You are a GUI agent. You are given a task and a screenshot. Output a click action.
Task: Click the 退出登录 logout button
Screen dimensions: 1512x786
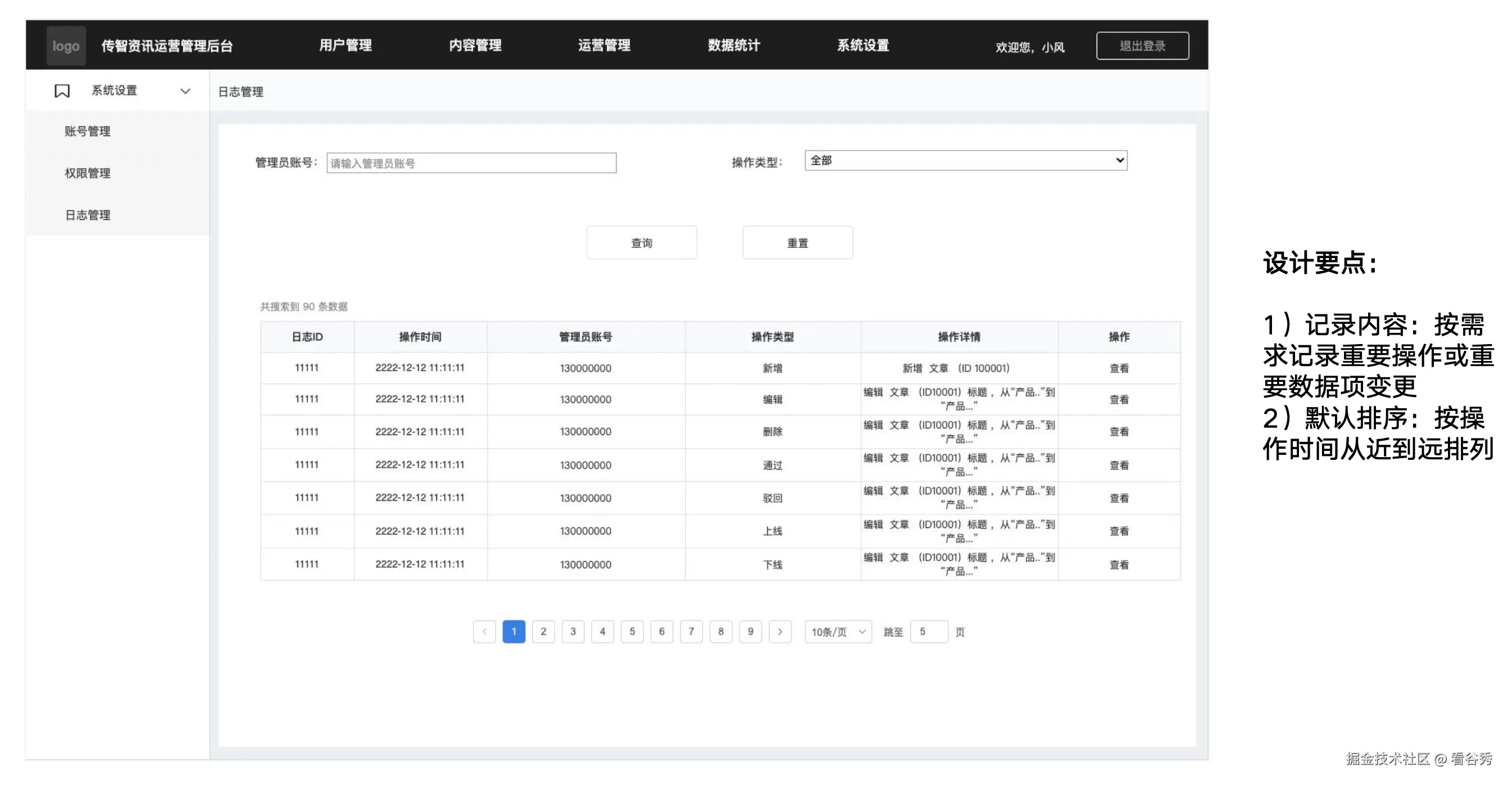1142,45
